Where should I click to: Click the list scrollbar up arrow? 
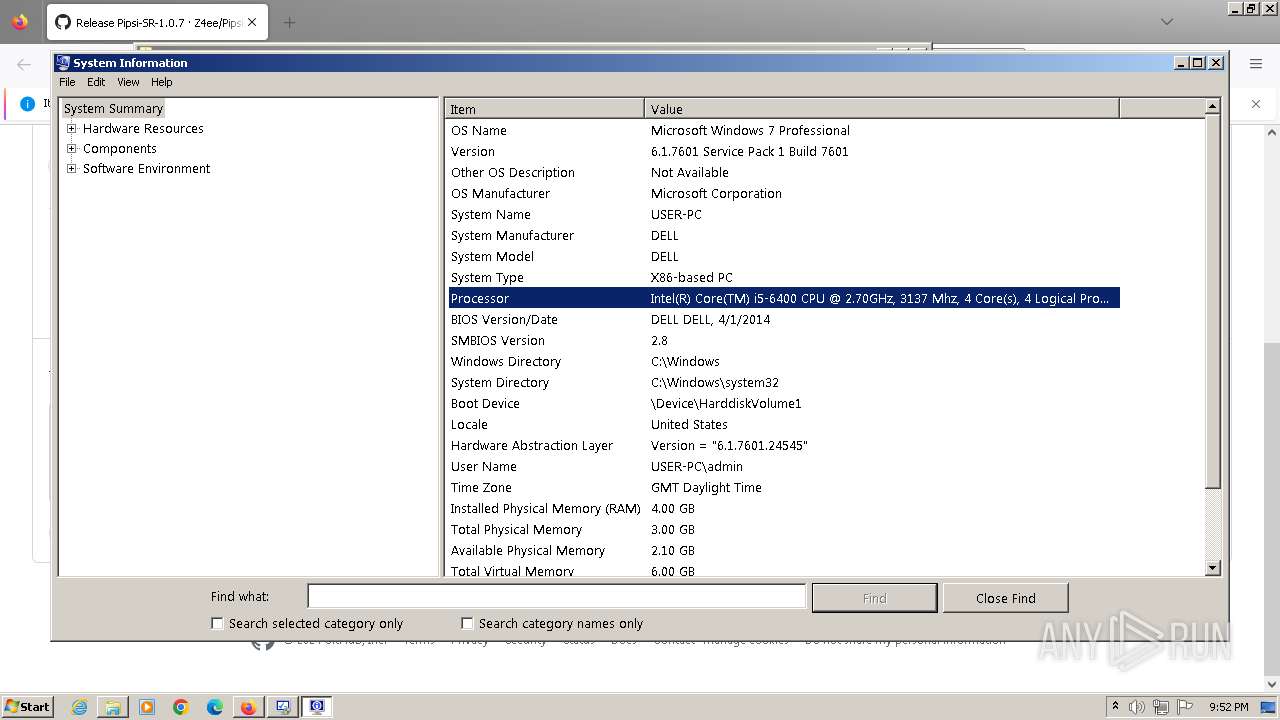[1213, 106]
